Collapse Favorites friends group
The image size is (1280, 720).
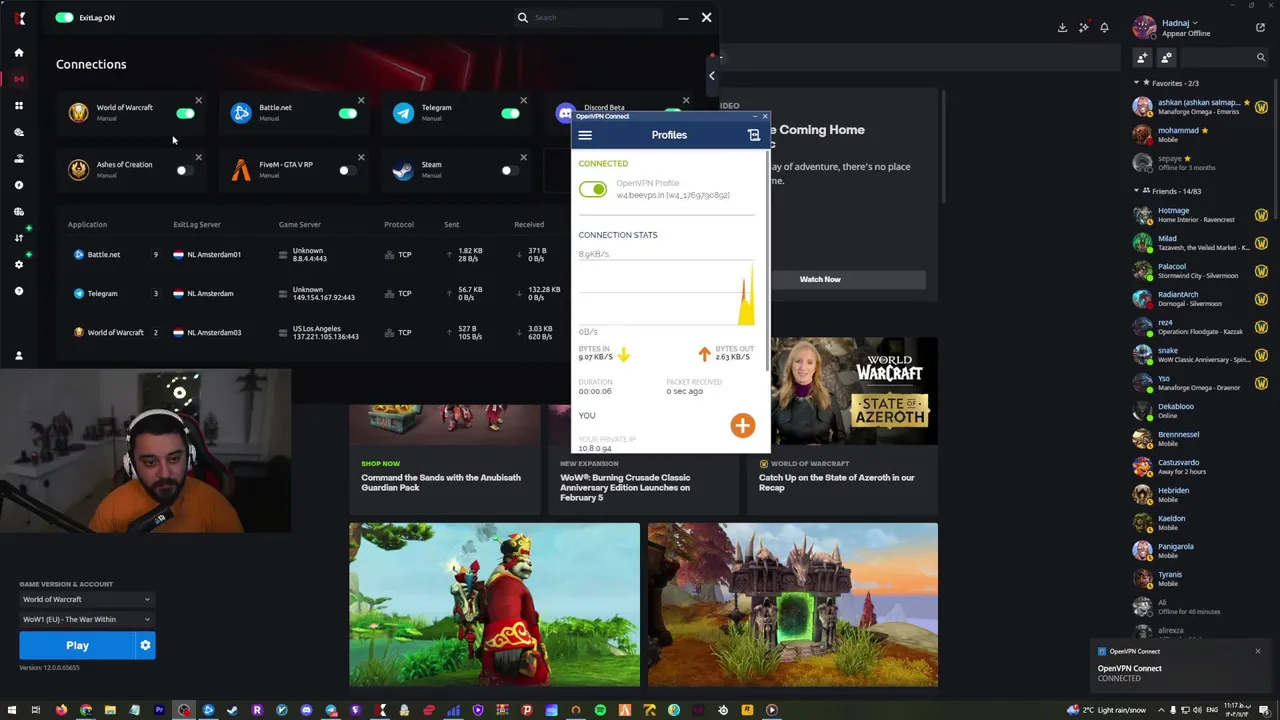point(1136,83)
